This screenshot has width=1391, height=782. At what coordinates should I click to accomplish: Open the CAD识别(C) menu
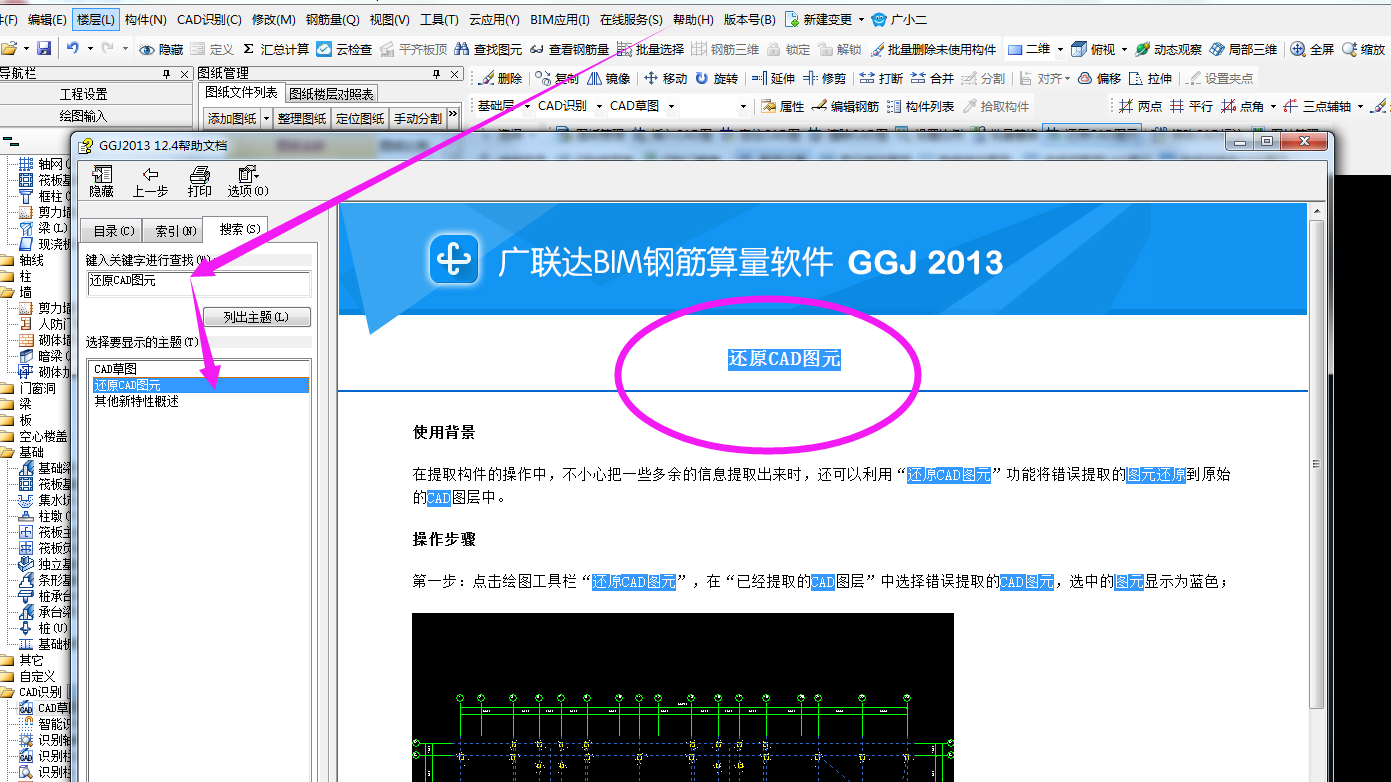210,19
